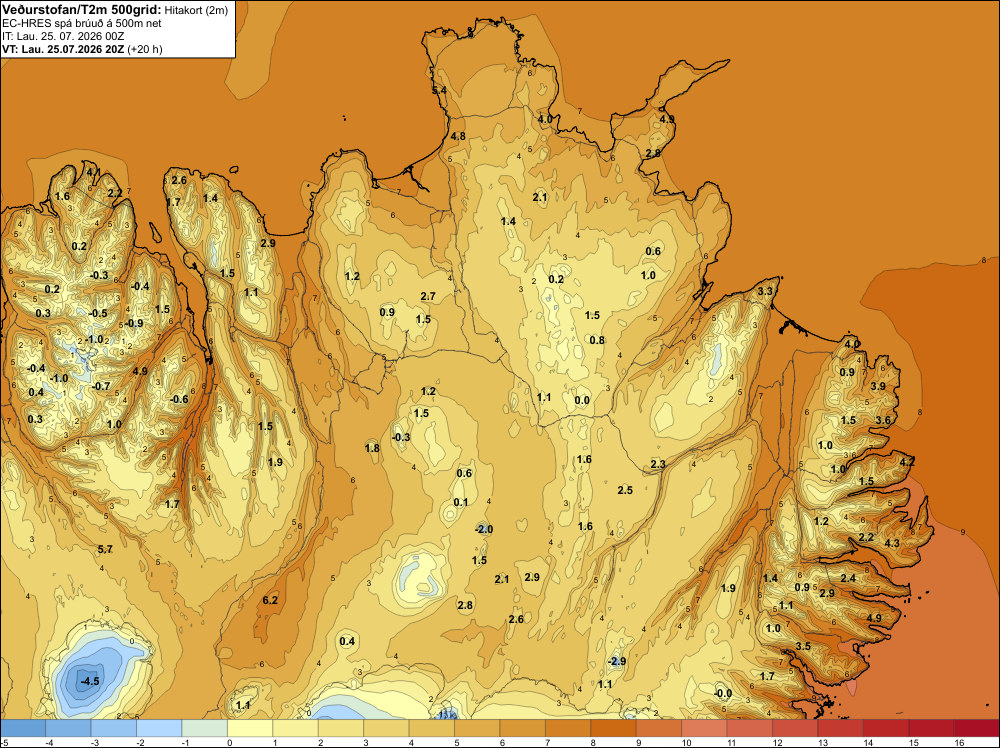Click the "-2.9" temperature value on the map

[x=617, y=661]
